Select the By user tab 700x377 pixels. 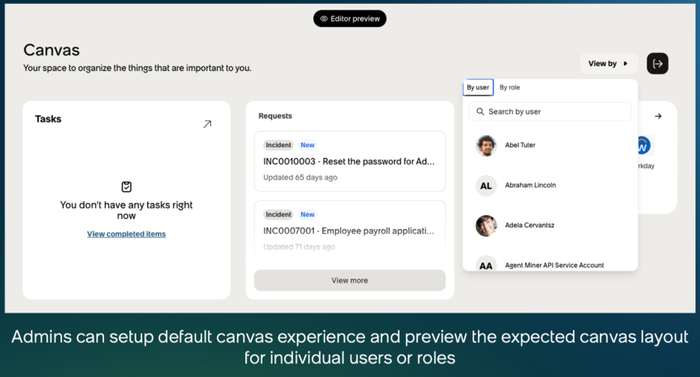tap(478, 88)
